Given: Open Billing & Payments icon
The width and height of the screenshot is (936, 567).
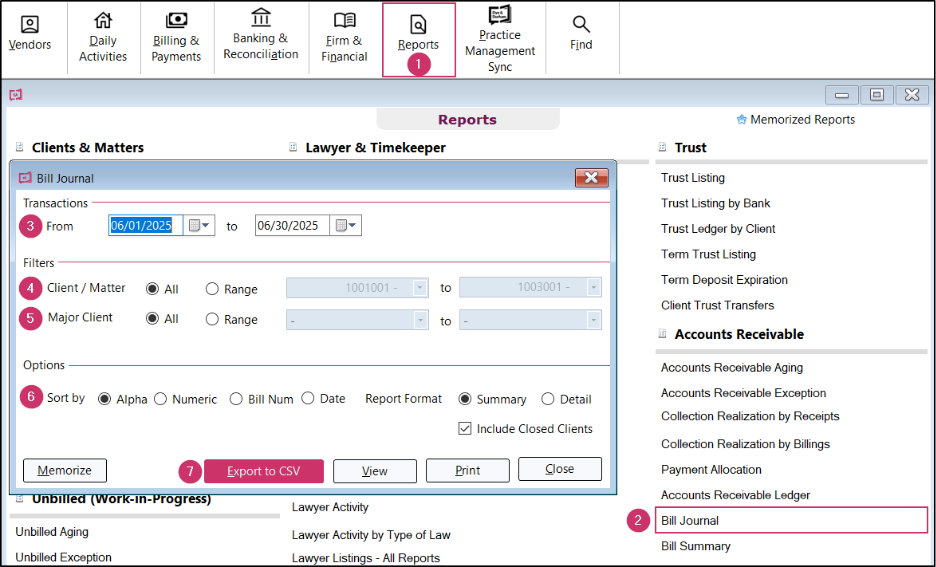Looking at the screenshot, I should click(176, 20).
